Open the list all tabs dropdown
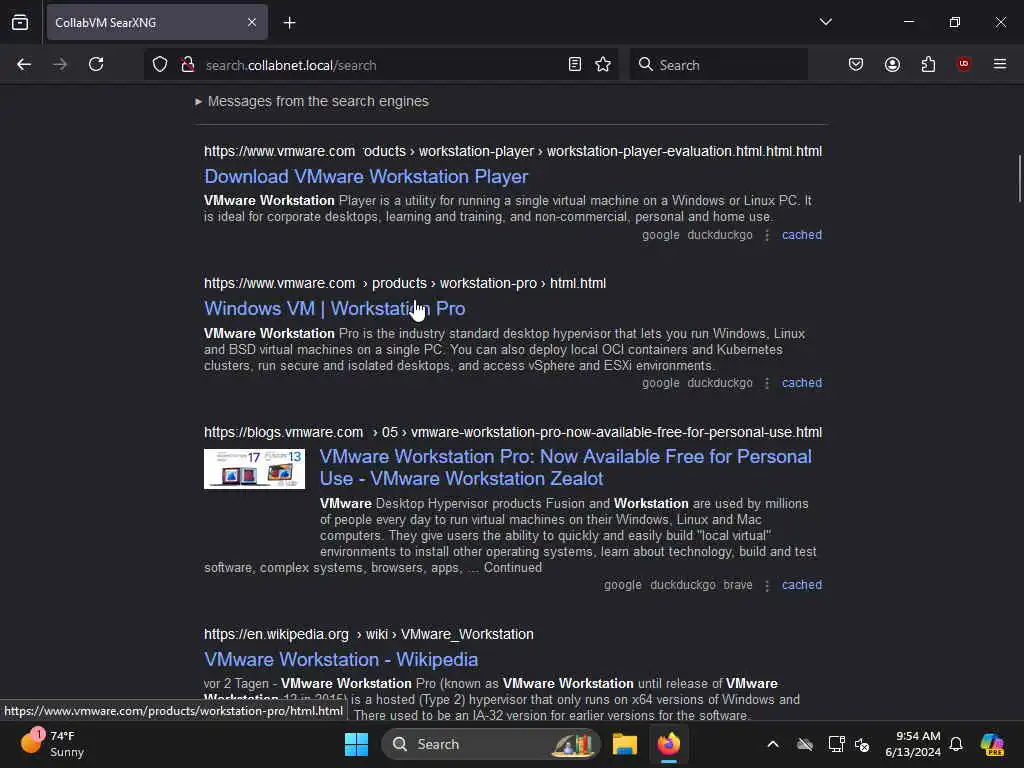The image size is (1024, 768). (x=825, y=22)
